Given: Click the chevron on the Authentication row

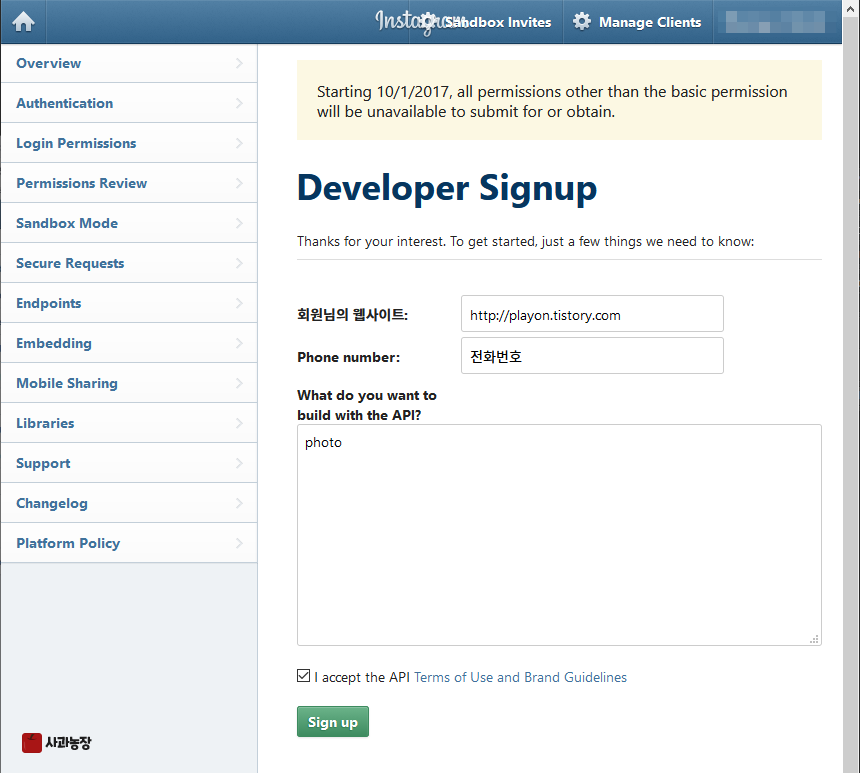Looking at the screenshot, I should point(239,103).
